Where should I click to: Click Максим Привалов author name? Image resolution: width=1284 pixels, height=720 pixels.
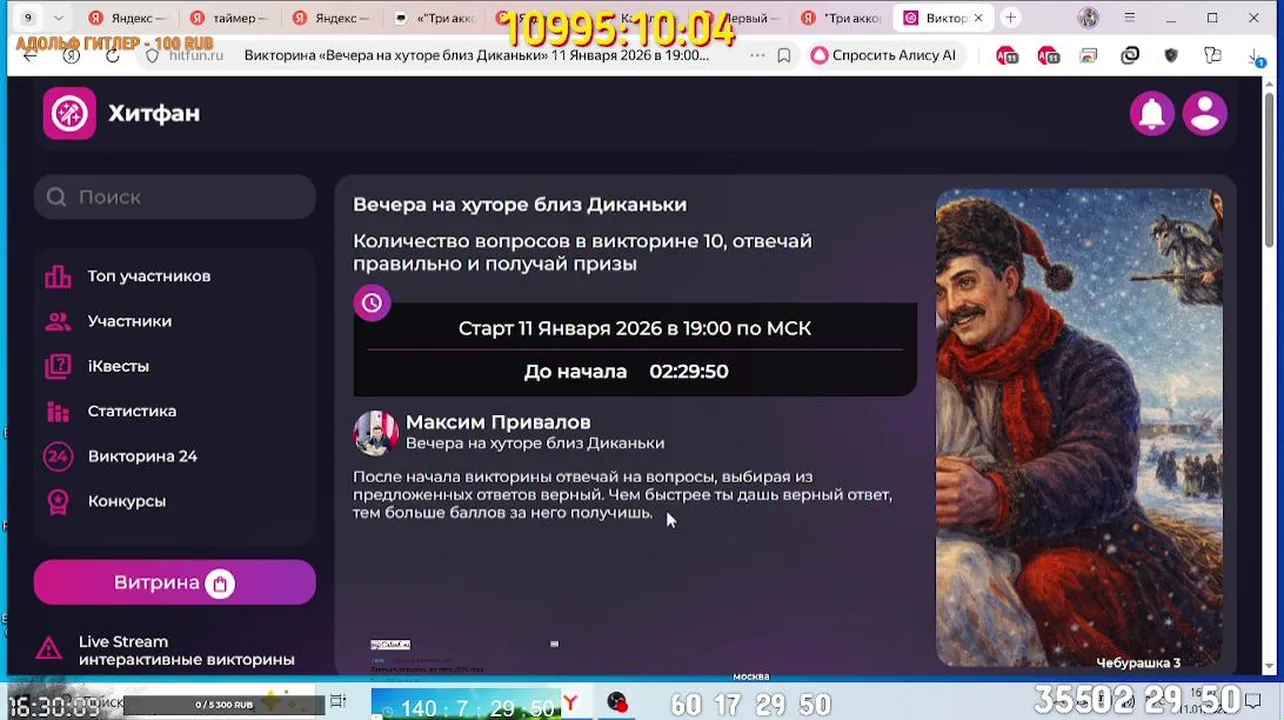498,422
